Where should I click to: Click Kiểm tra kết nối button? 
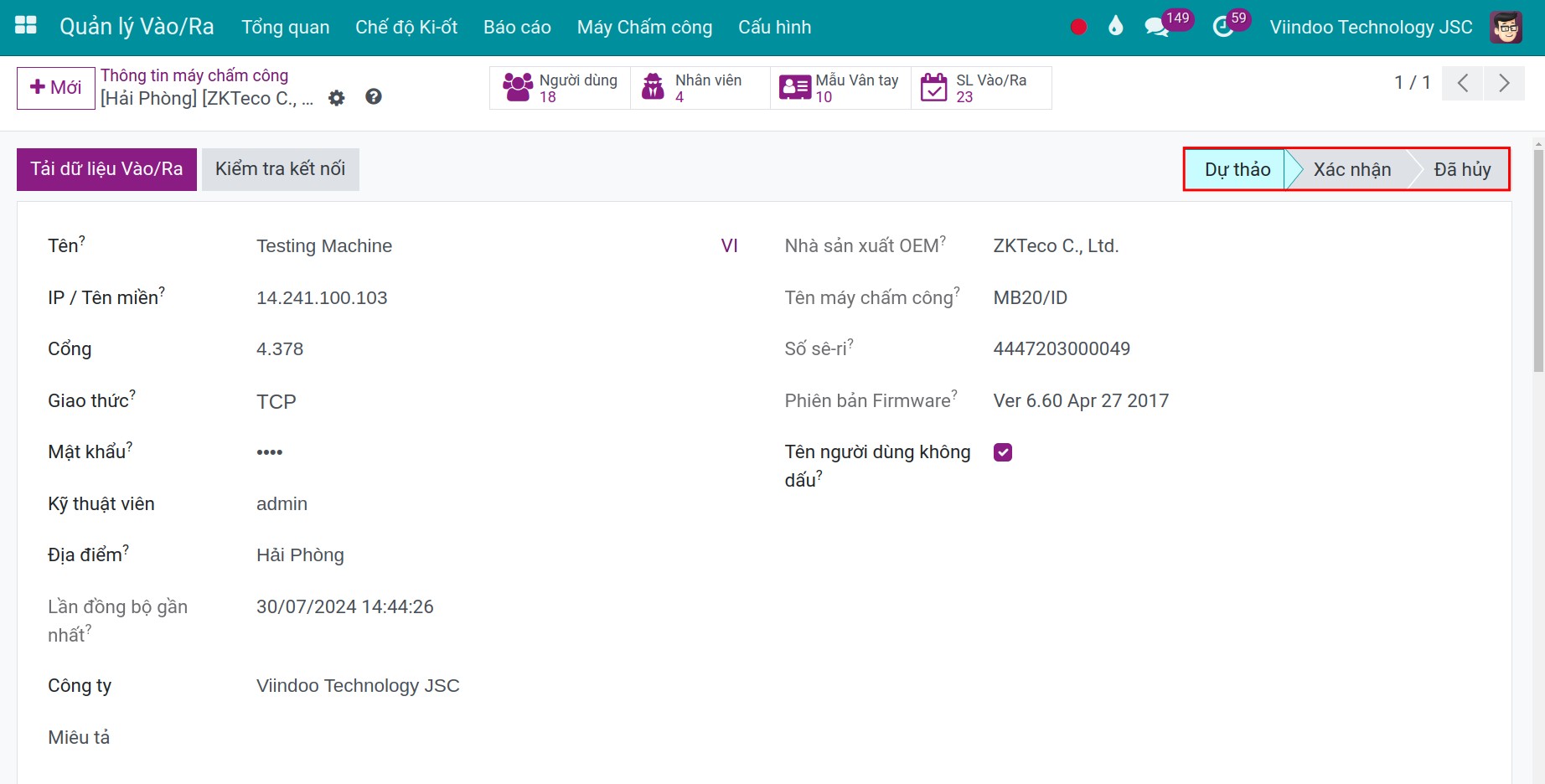click(x=280, y=169)
